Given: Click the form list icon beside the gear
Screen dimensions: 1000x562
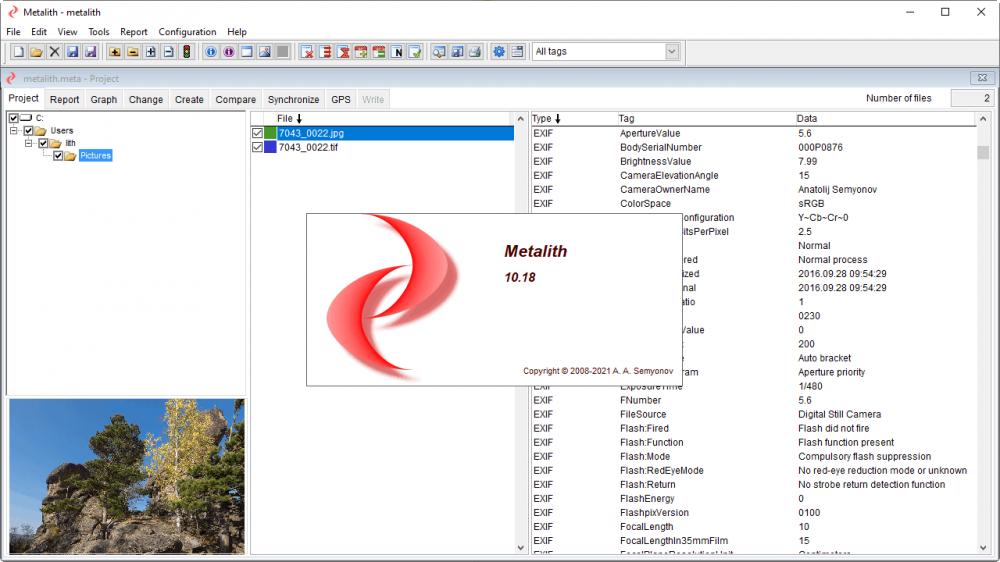Looking at the screenshot, I should click(517, 52).
